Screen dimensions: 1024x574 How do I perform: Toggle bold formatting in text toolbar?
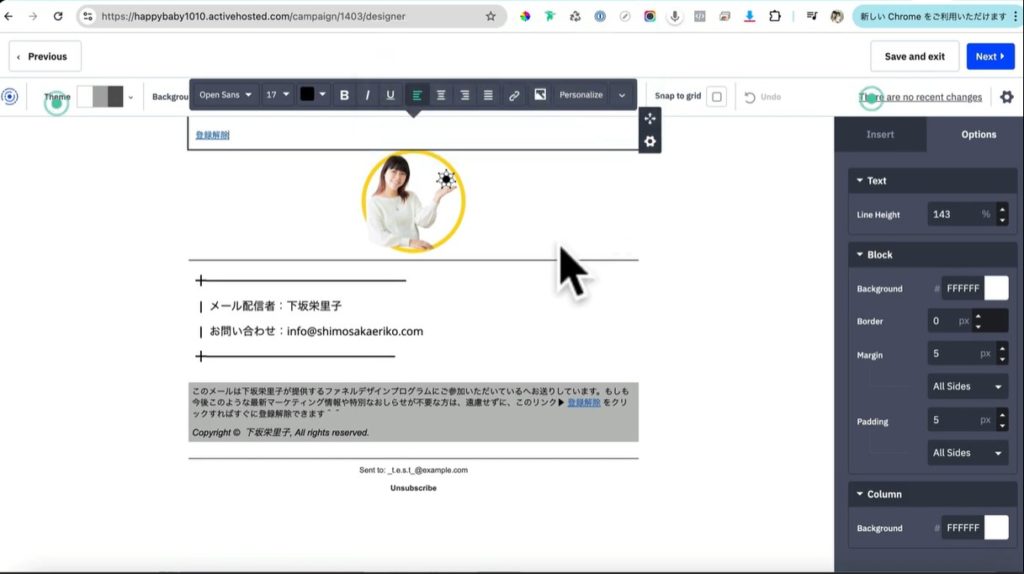coord(344,95)
